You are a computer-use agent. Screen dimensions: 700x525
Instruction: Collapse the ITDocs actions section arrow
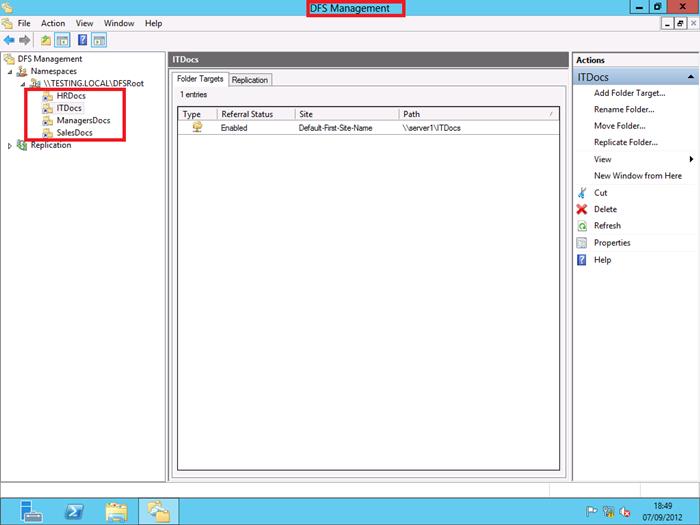coord(691,77)
